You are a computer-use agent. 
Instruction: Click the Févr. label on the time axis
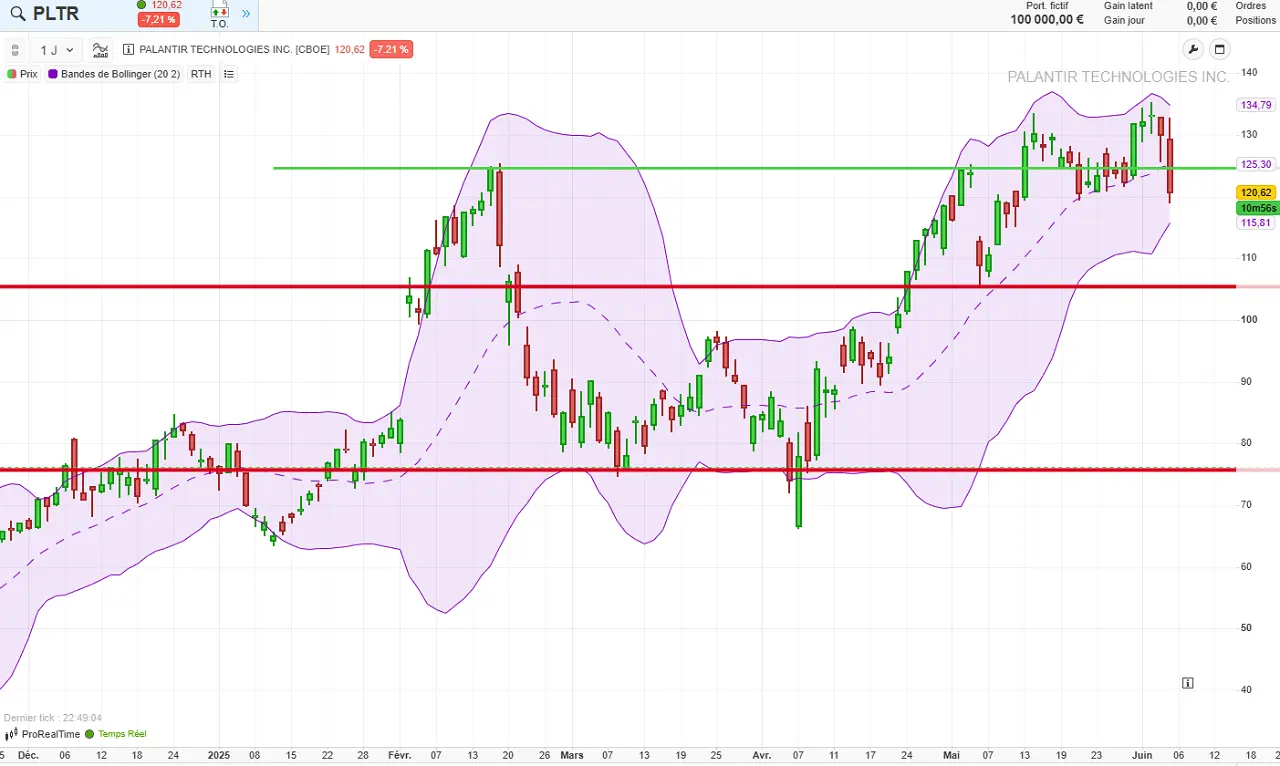click(398, 755)
